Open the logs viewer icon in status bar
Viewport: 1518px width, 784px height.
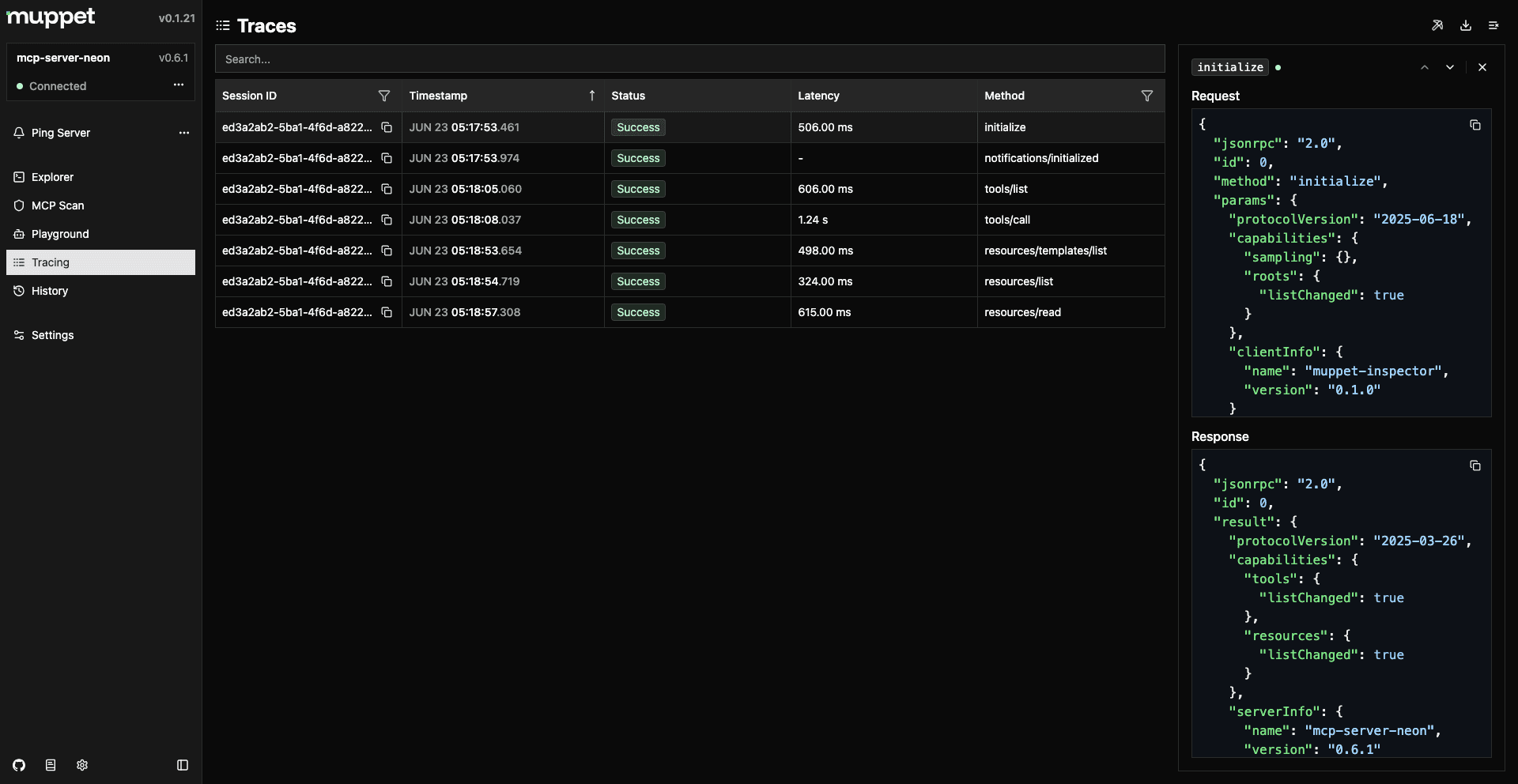pyautogui.click(x=50, y=765)
